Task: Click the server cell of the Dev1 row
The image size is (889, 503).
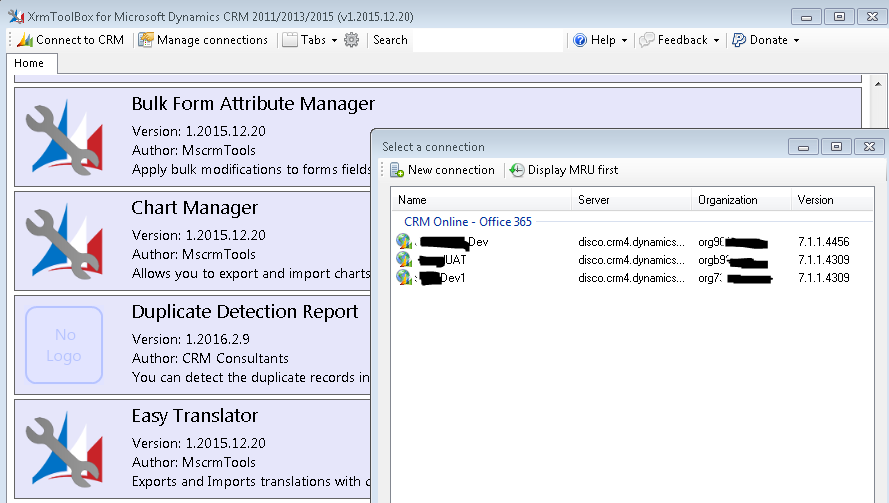Action: (631, 278)
